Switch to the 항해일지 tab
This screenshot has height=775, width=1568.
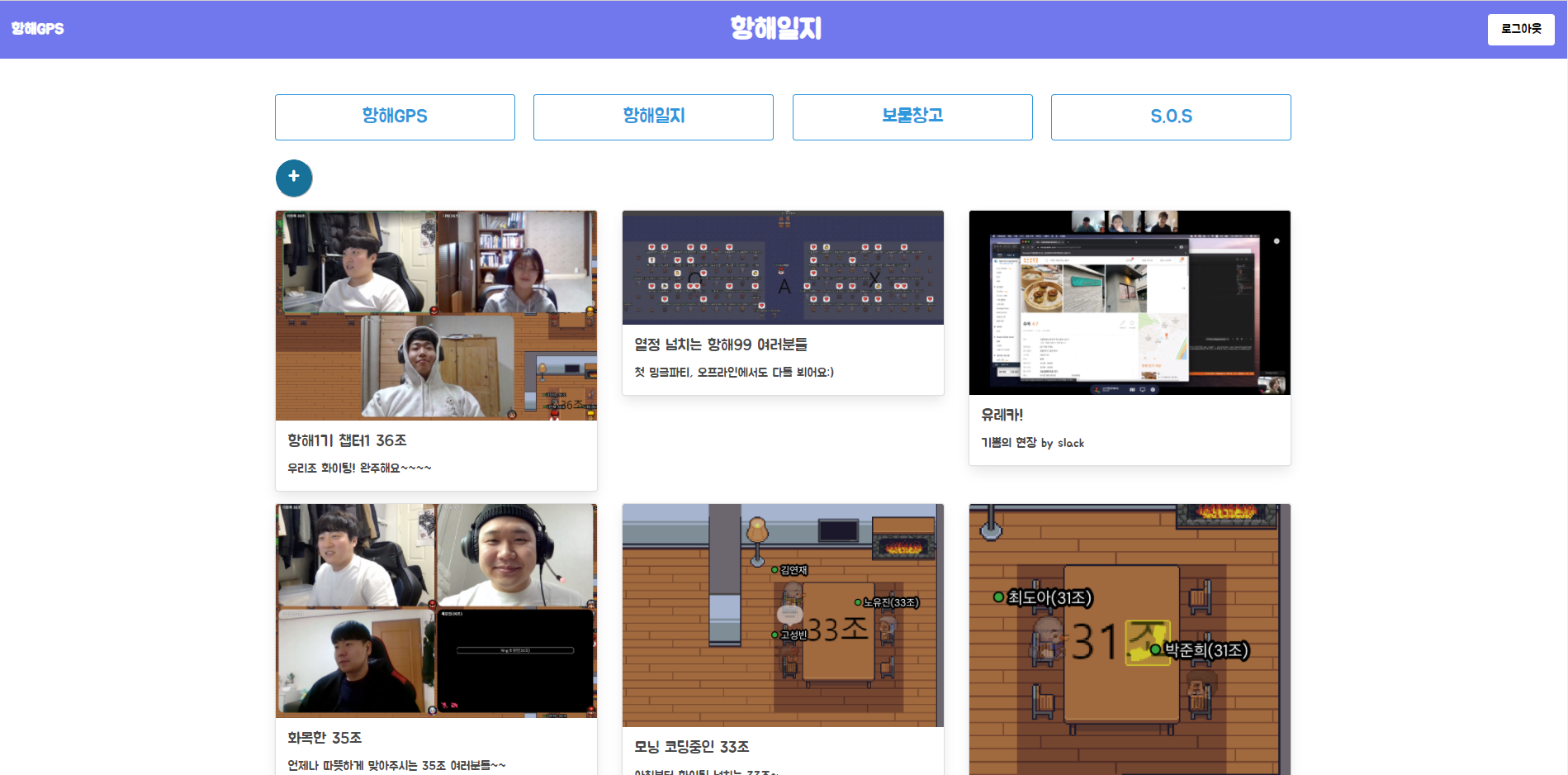point(653,116)
